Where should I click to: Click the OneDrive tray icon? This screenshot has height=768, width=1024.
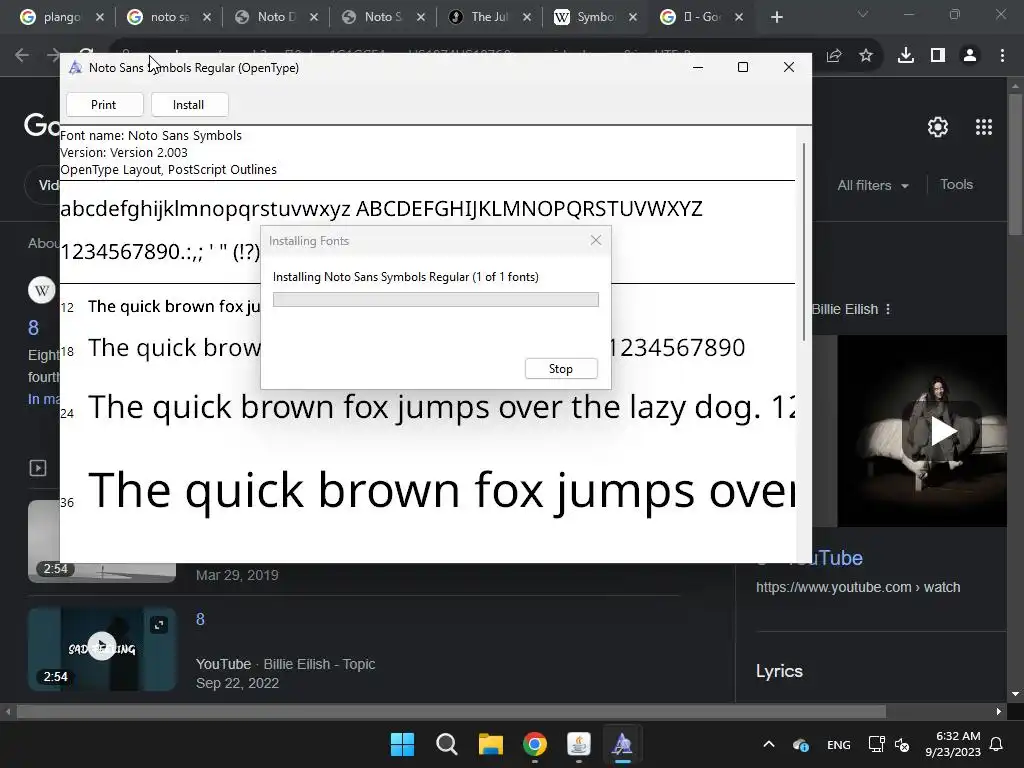coord(801,744)
